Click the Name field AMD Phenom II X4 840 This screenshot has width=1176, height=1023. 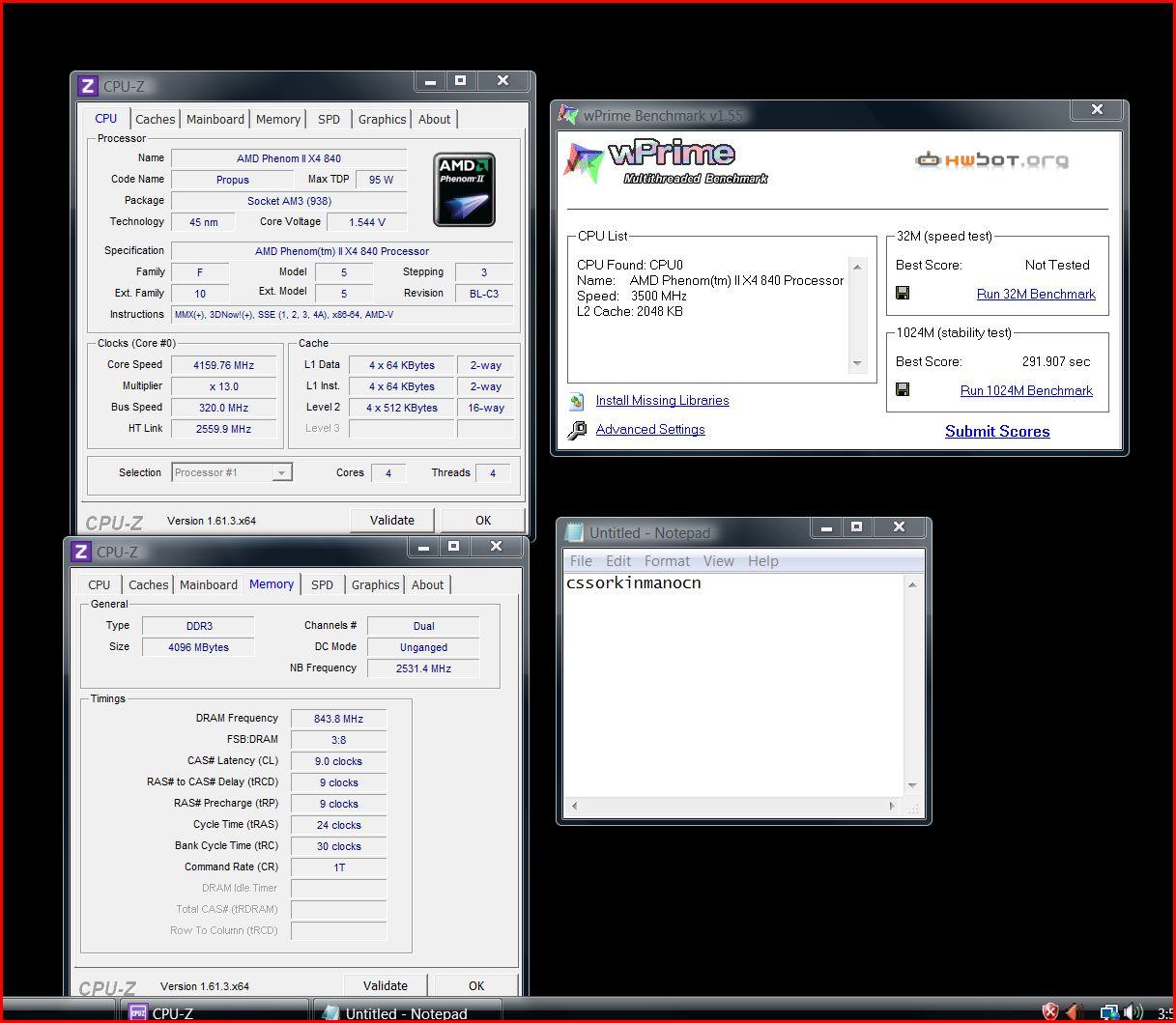coord(289,158)
